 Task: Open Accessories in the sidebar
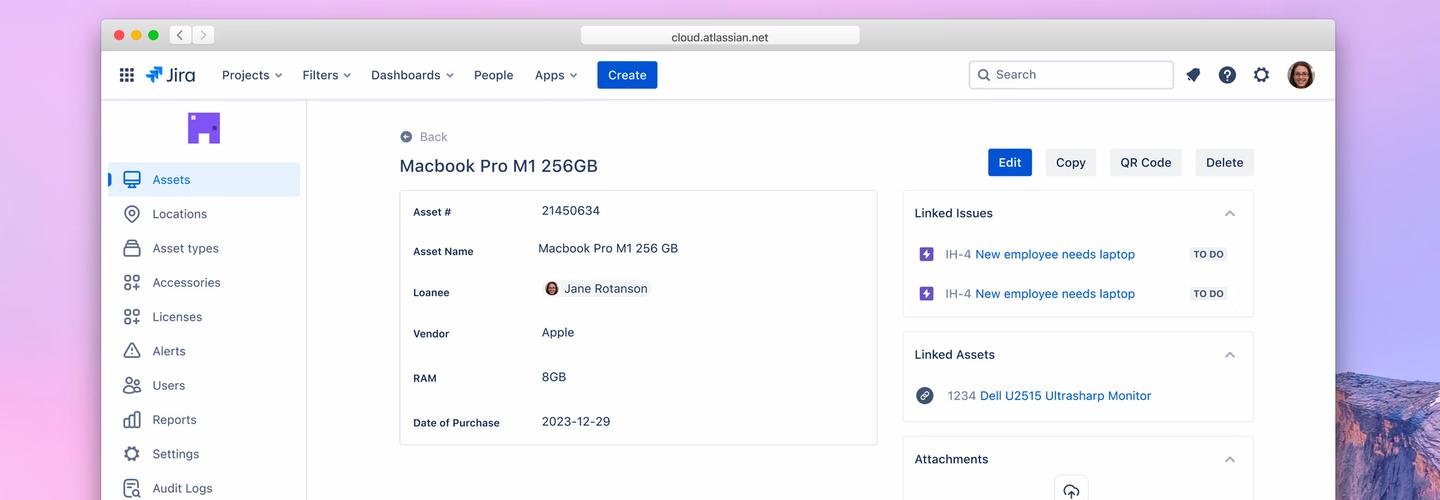pyautogui.click(x=204, y=283)
